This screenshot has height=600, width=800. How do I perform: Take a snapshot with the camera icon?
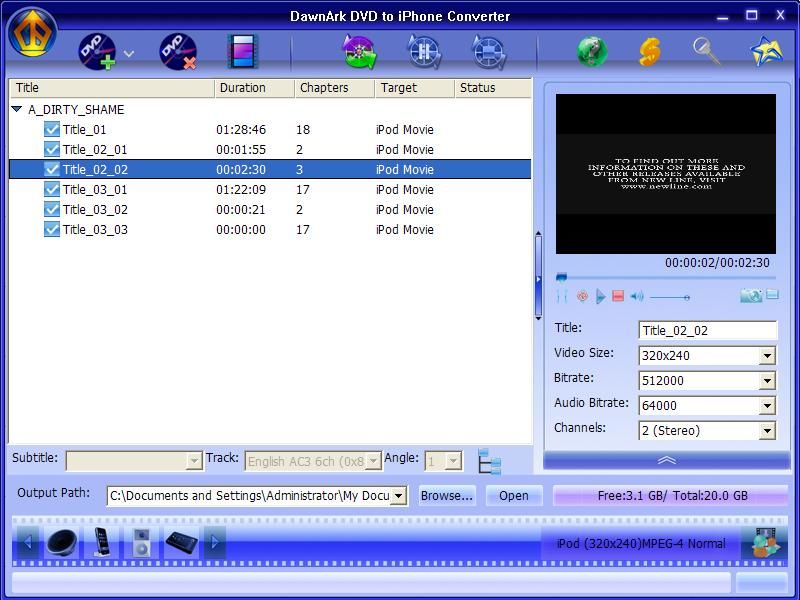751,295
